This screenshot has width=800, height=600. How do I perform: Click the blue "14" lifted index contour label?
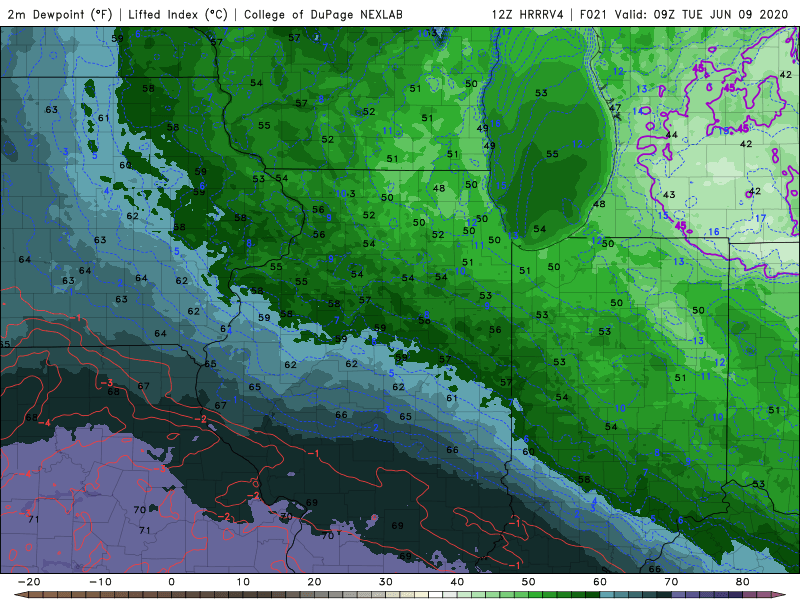coord(638,111)
